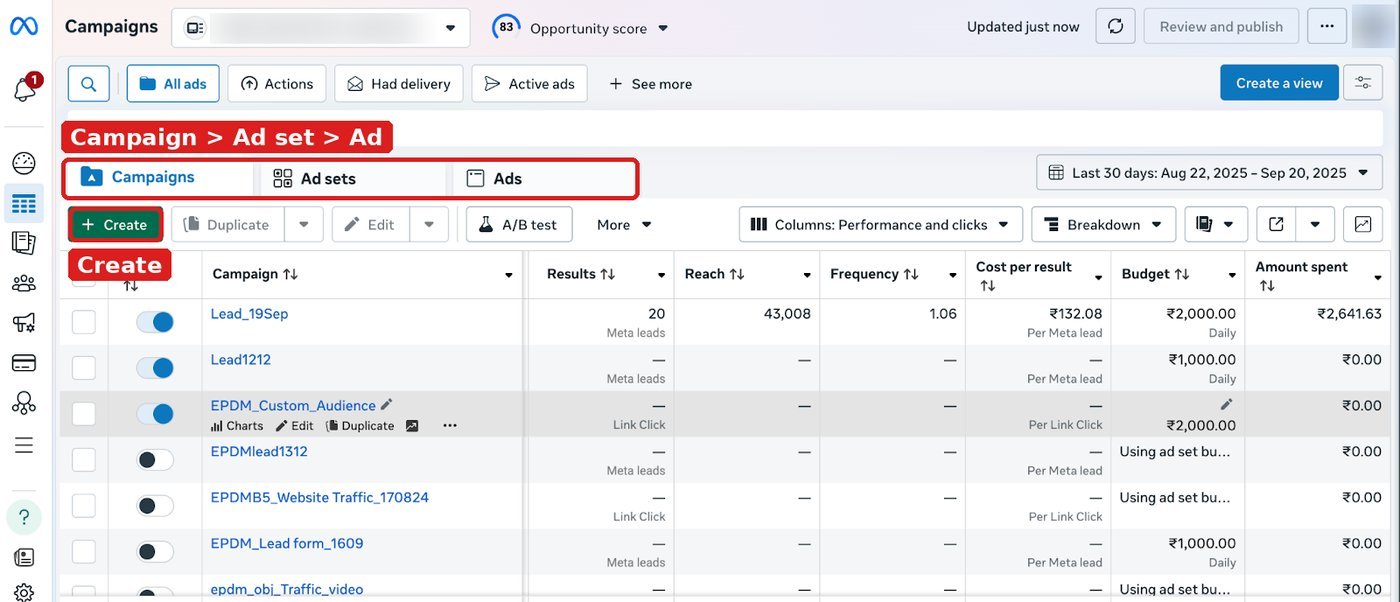Open the Breakdown dropdown
The image size is (1400, 602).
(x=1103, y=224)
